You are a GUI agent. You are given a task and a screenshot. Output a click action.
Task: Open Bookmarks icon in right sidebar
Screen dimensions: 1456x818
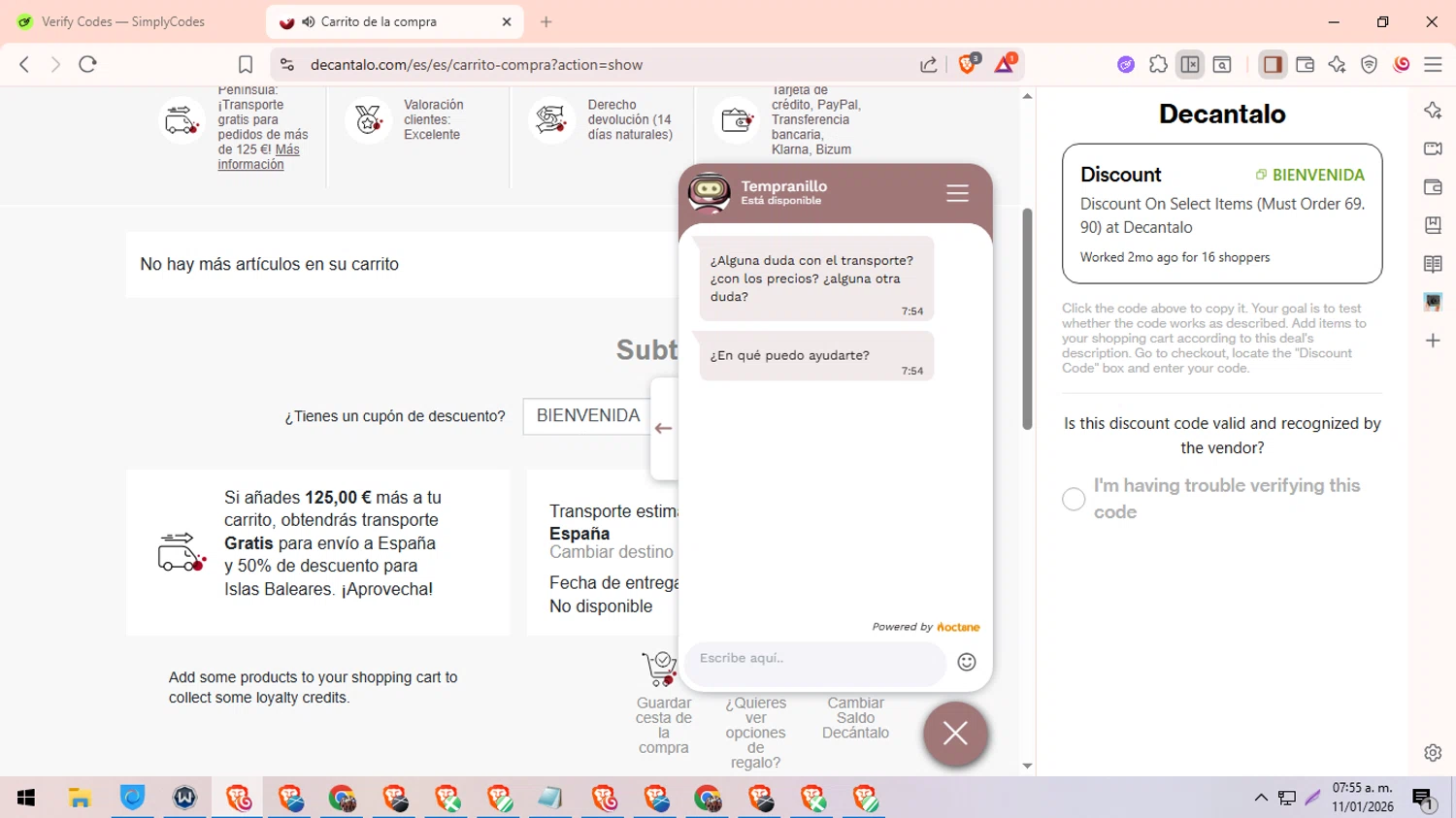tap(1433, 225)
